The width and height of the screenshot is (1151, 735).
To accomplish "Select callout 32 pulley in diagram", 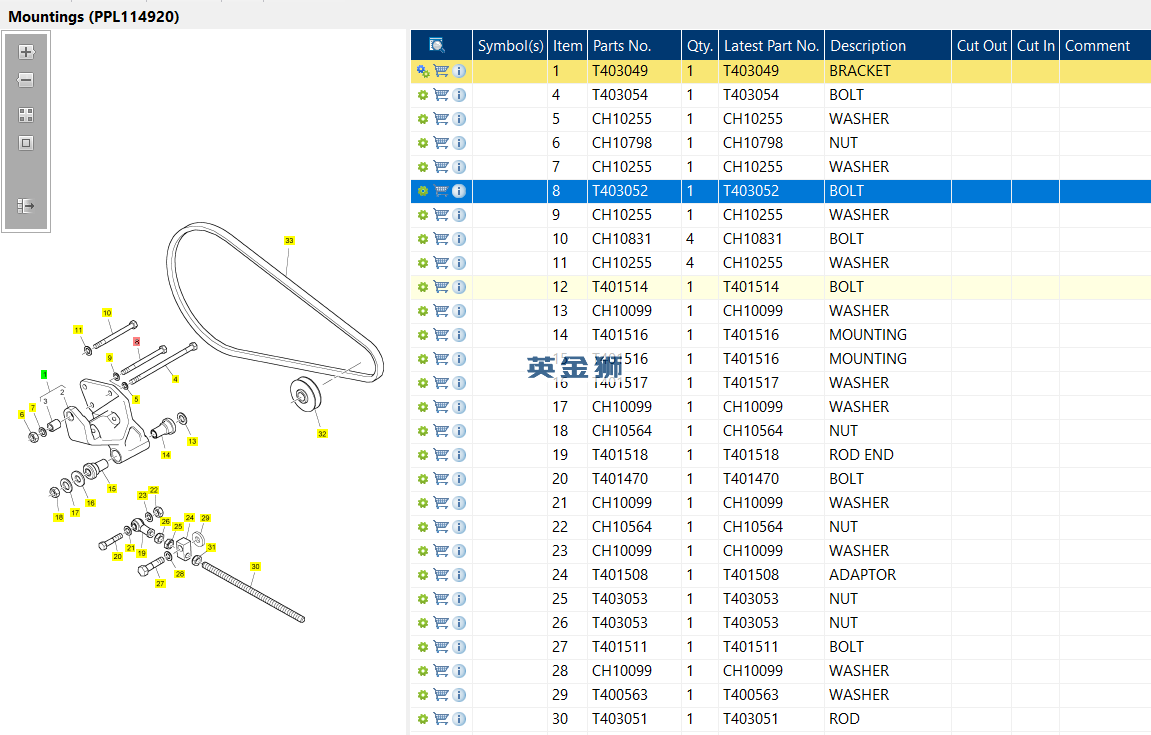I will pos(322,434).
